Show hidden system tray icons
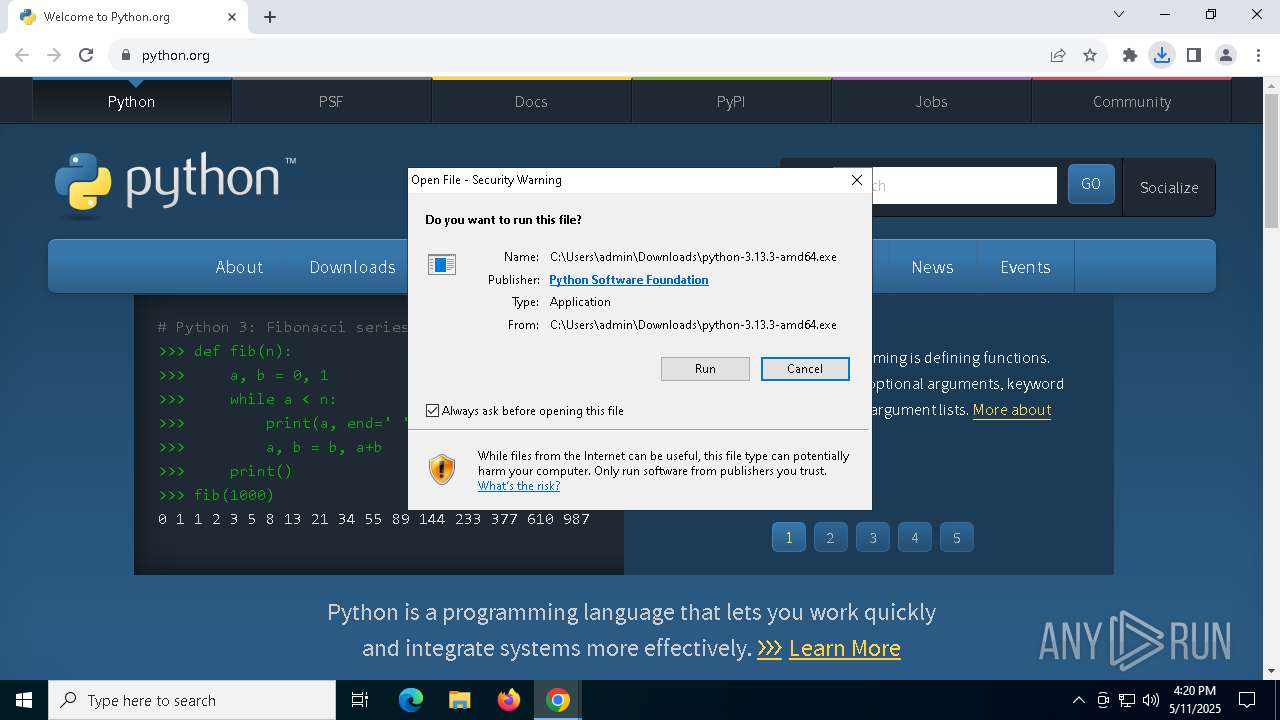The width and height of the screenshot is (1280, 720). (x=1078, y=700)
